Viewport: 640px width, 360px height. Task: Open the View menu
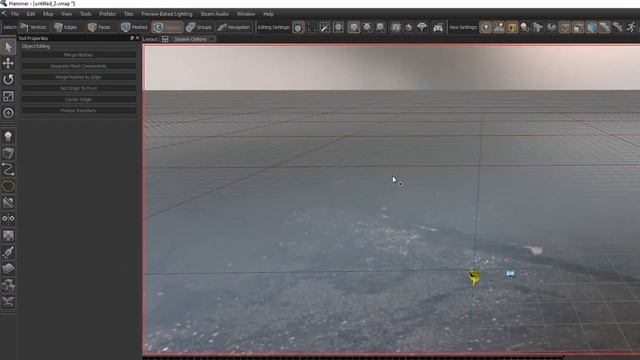(66, 14)
